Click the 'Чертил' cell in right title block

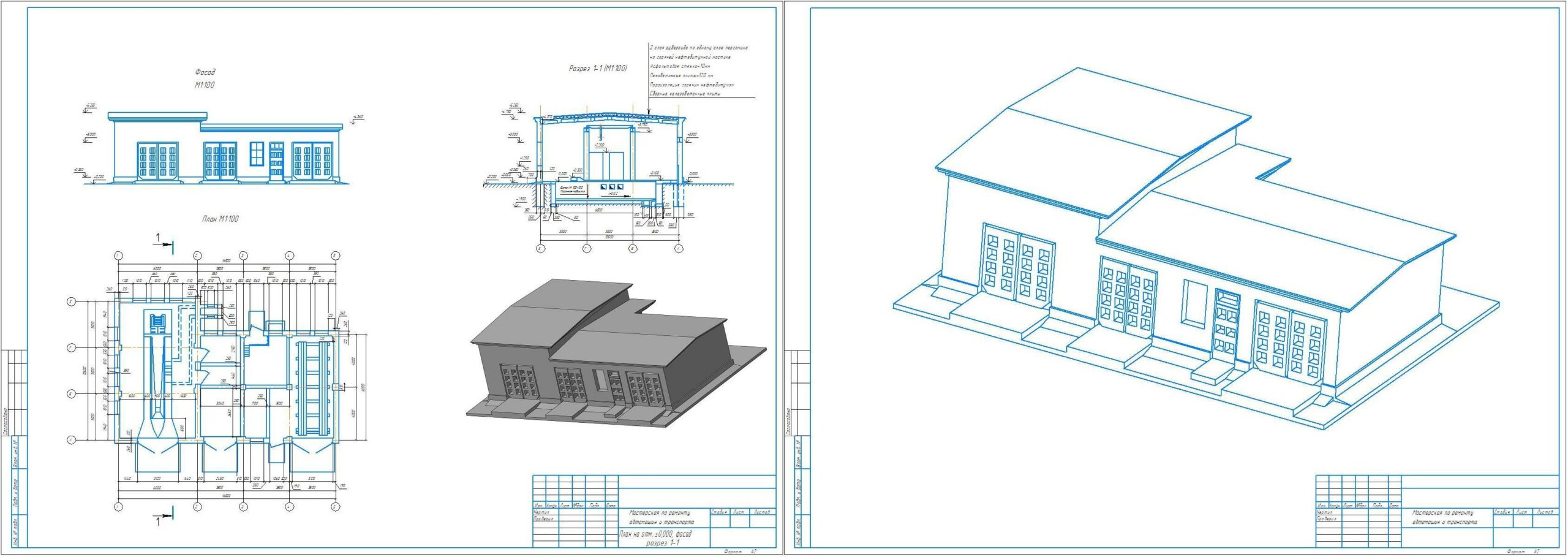1329,512
